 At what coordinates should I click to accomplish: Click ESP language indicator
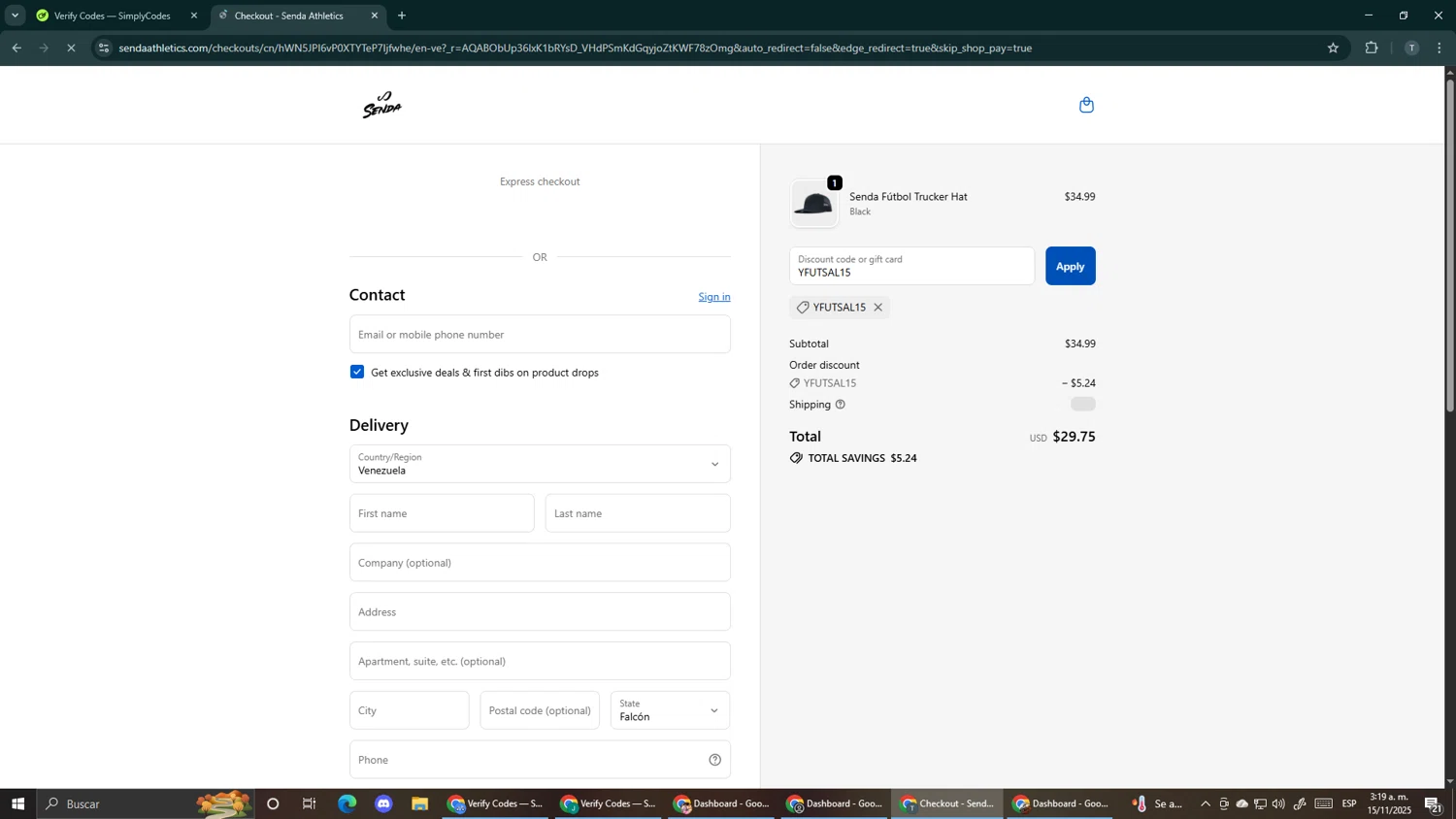(1349, 803)
